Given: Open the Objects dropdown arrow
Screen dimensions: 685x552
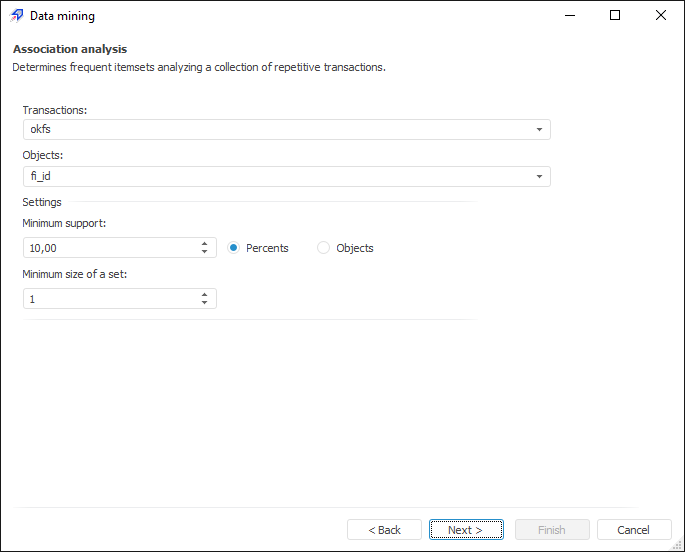Looking at the screenshot, I should point(539,177).
